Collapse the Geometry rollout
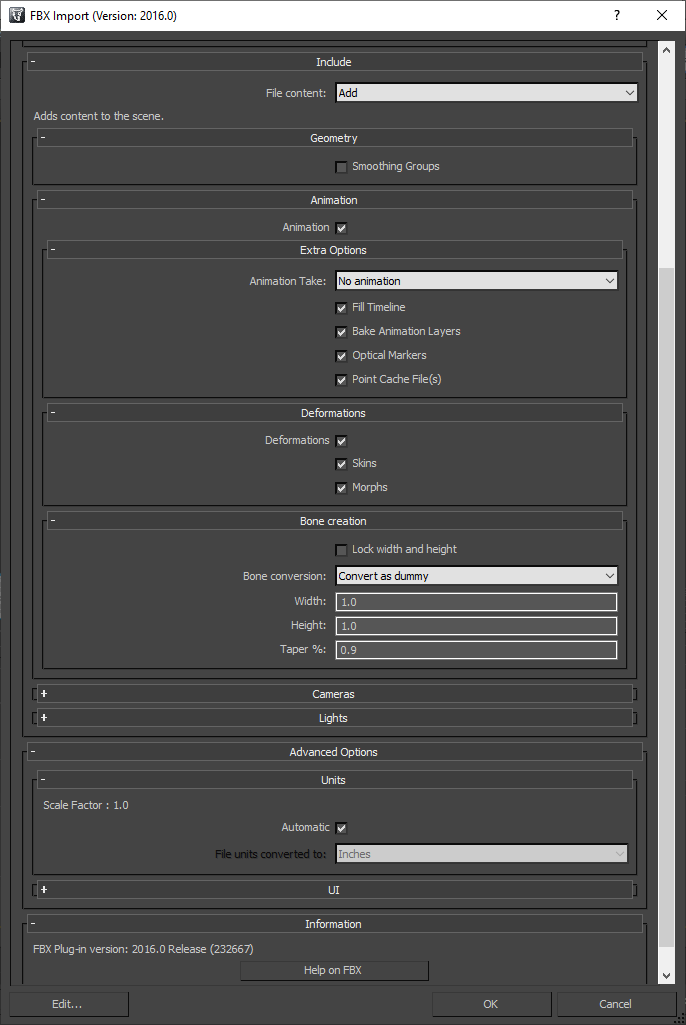This screenshot has height=1025, width=686. (334, 138)
